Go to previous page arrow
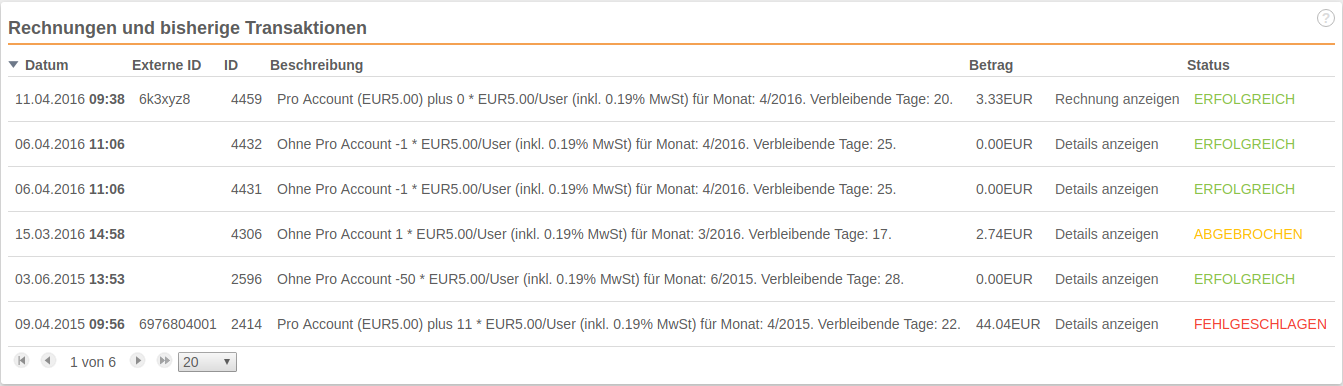 [x=47, y=360]
